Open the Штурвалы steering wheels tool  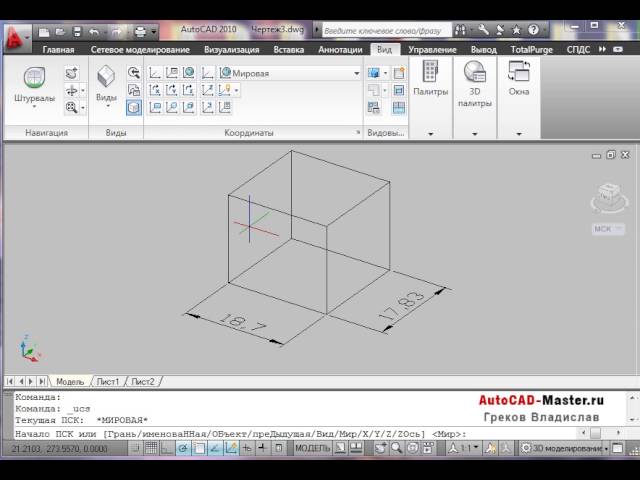(x=34, y=84)
